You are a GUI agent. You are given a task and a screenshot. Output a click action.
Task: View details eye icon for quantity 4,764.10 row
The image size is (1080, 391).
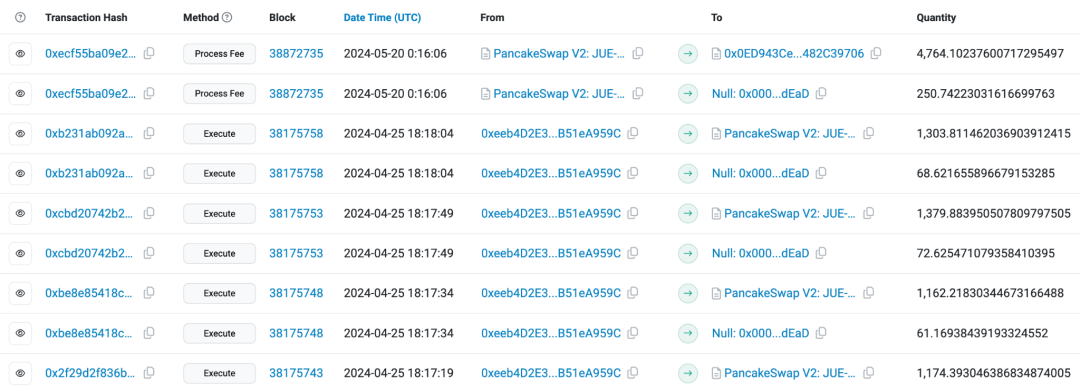20,54
